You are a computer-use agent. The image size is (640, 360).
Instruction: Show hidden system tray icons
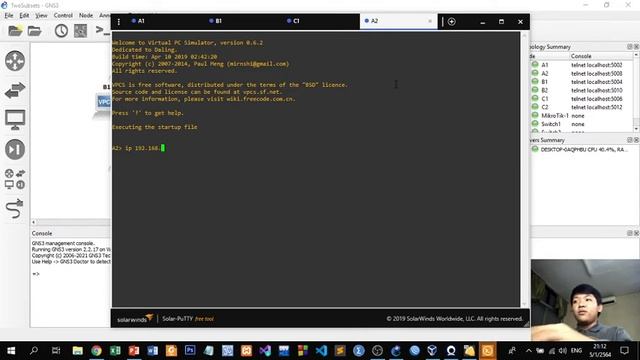(529, 351)
